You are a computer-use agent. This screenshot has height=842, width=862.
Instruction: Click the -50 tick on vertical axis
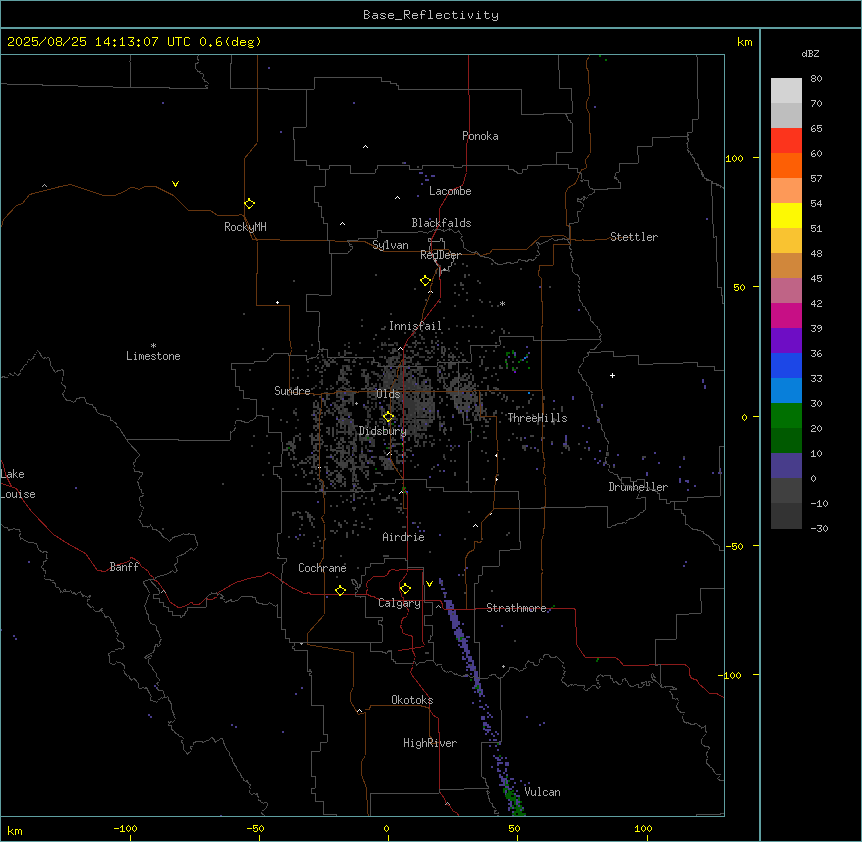coord(734,546)
